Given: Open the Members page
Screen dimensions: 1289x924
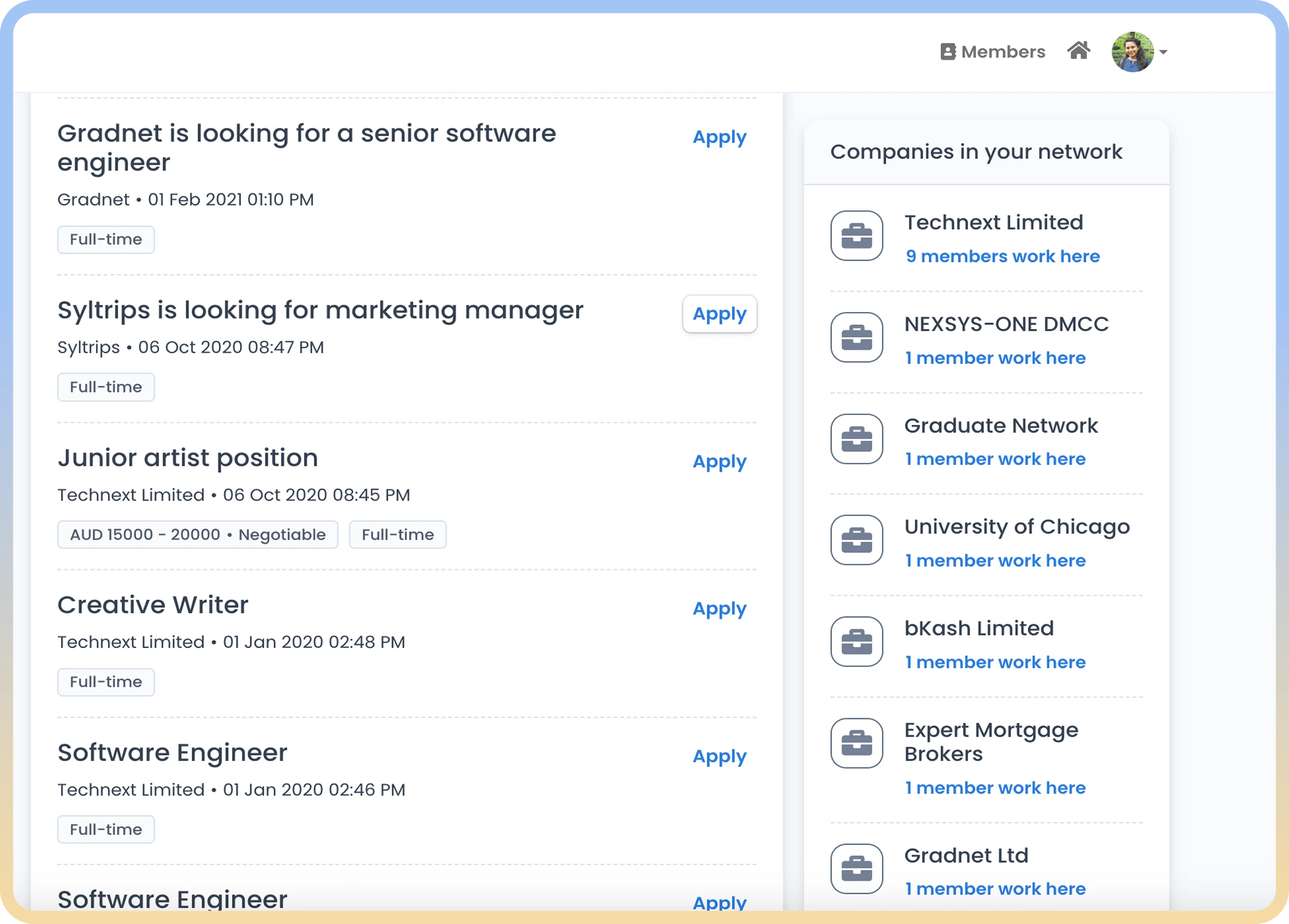Looking at the screenshot, I should point(993,51).
